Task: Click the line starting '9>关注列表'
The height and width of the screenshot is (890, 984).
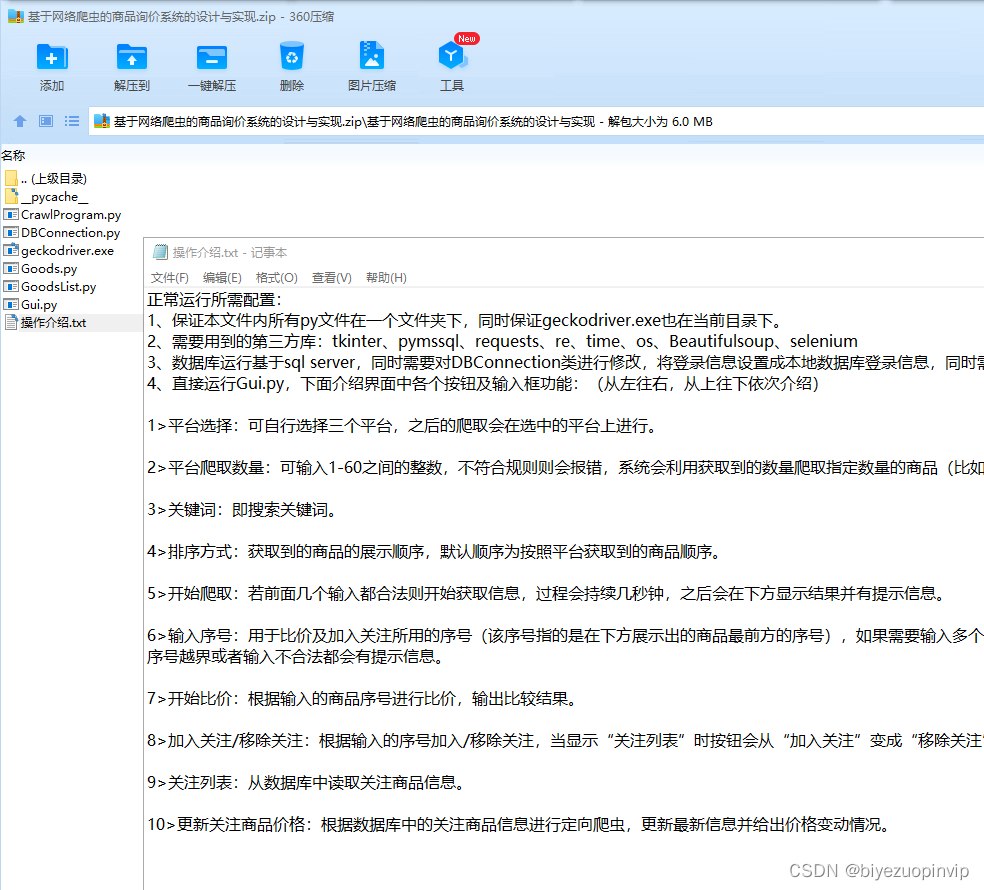Action: point(307,783)
